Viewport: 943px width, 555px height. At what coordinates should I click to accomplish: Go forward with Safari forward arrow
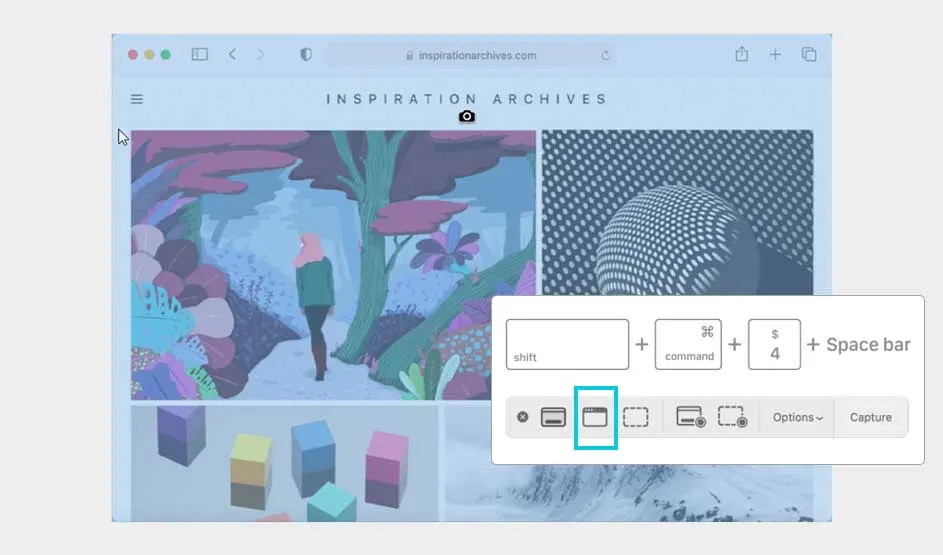[x=260, y=55]
